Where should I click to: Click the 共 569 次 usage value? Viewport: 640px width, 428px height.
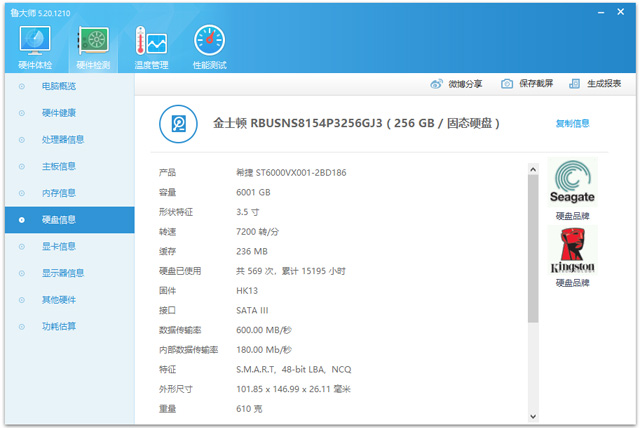point(291,271)
